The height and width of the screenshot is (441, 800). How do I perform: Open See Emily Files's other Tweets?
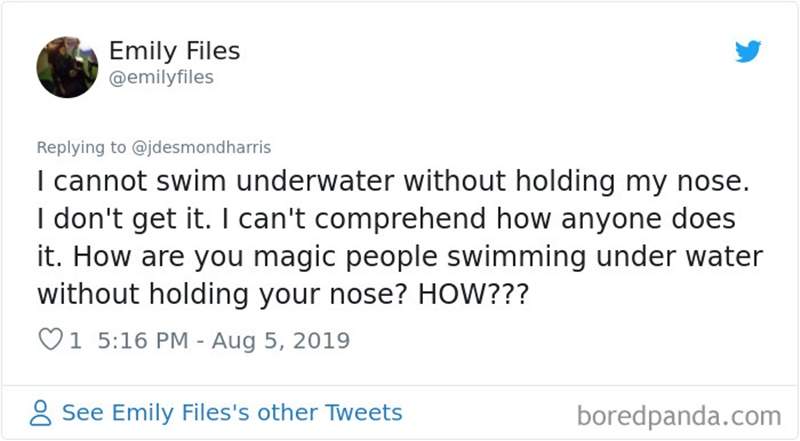[232, 412]
